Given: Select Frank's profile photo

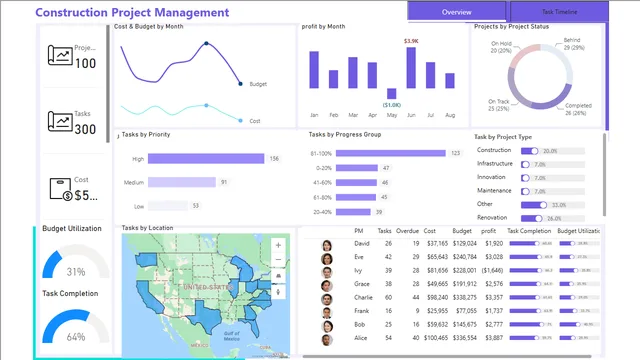Looking at the screenshot, I should [327, 313].
